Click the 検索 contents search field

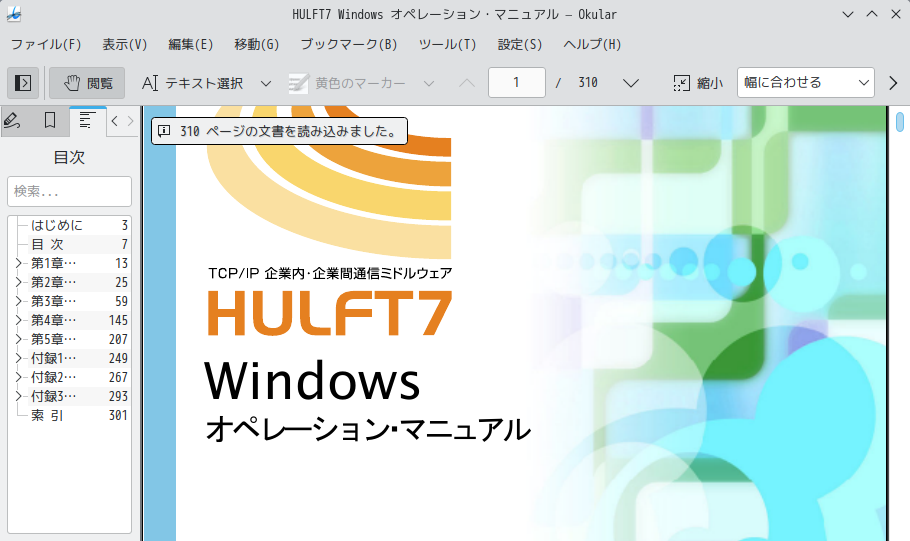pyautogui.click(x=70, y=191)
